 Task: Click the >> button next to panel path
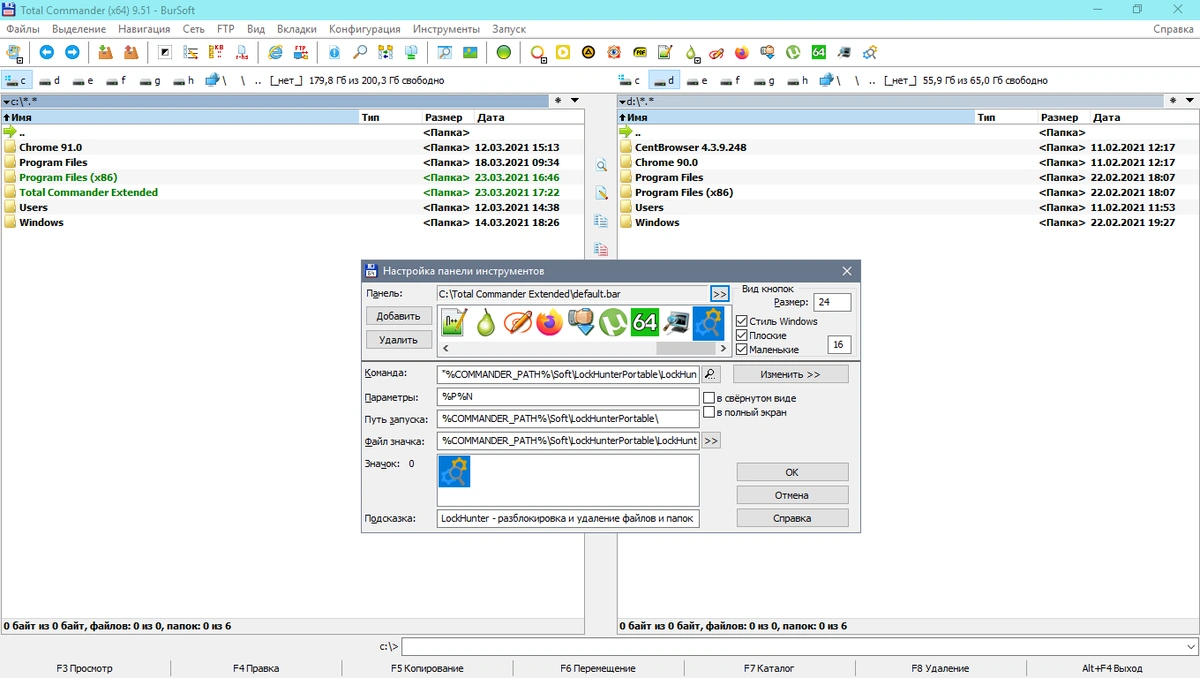point(720,294)
